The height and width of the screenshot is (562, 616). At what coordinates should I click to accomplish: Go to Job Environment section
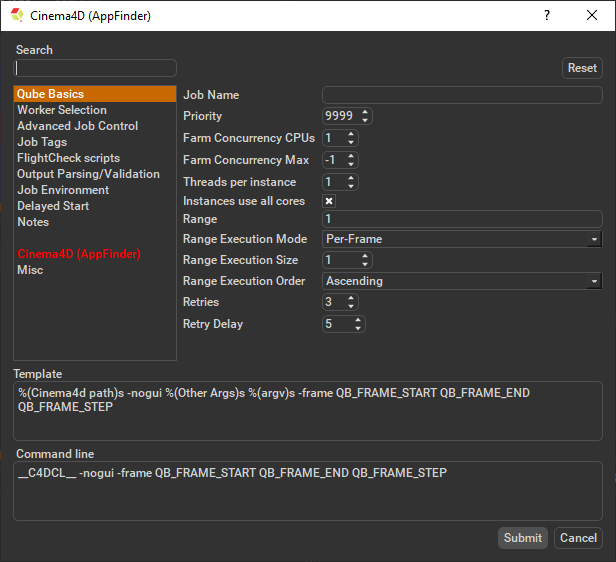(x=95, y=190)
